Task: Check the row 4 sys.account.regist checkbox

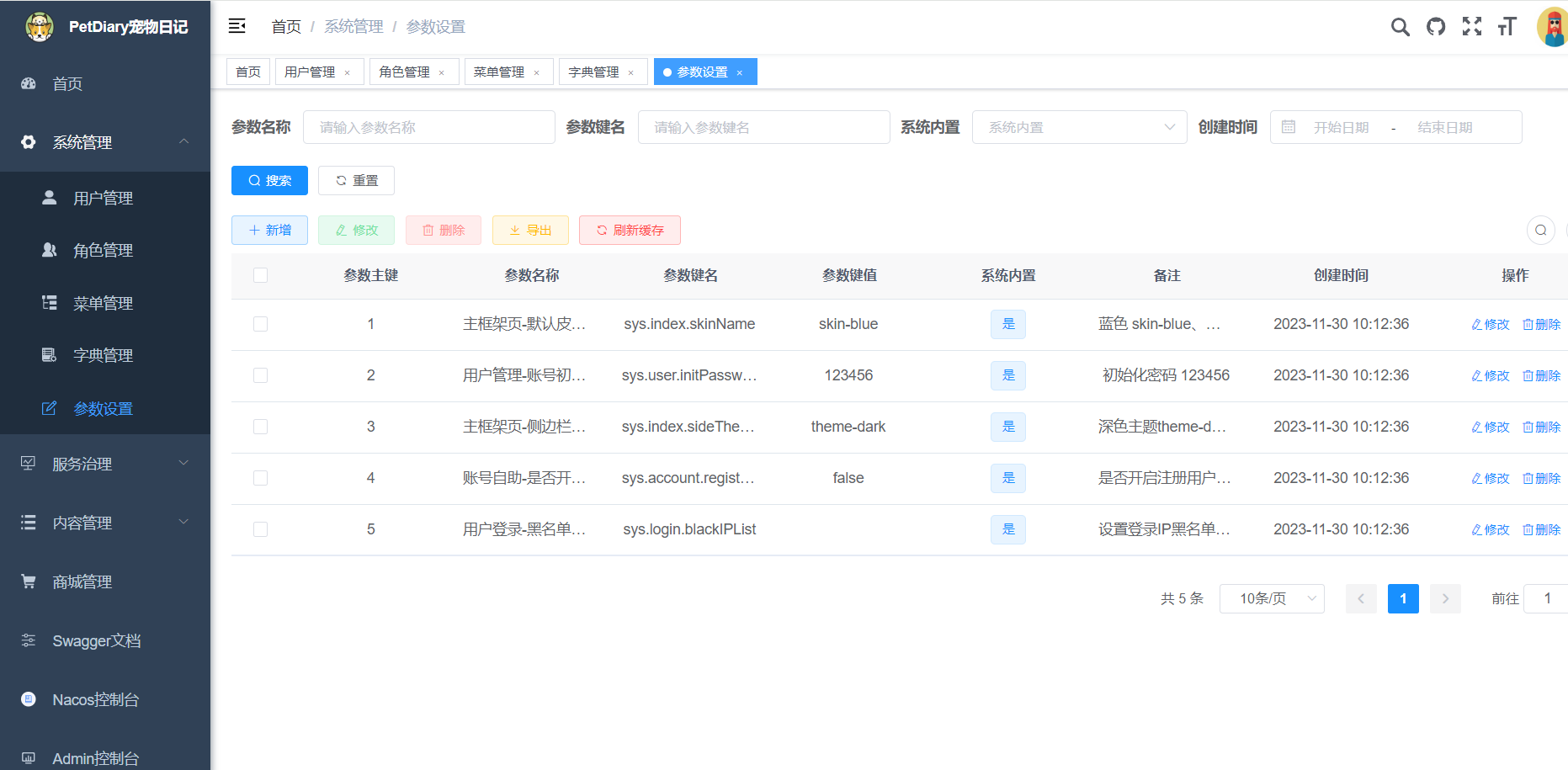Action: (x=261, y=478)
